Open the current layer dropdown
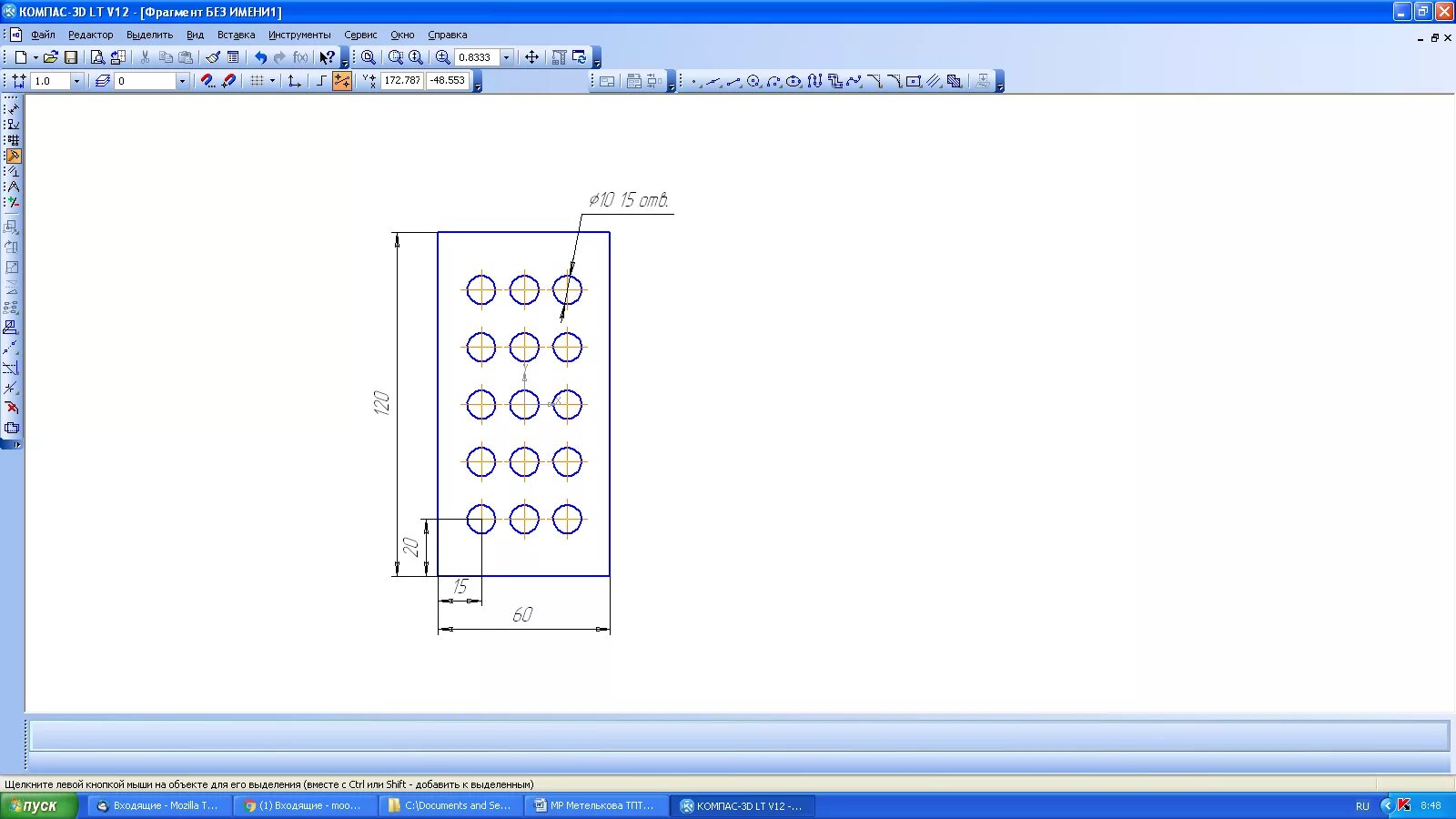 coord(182,81)
